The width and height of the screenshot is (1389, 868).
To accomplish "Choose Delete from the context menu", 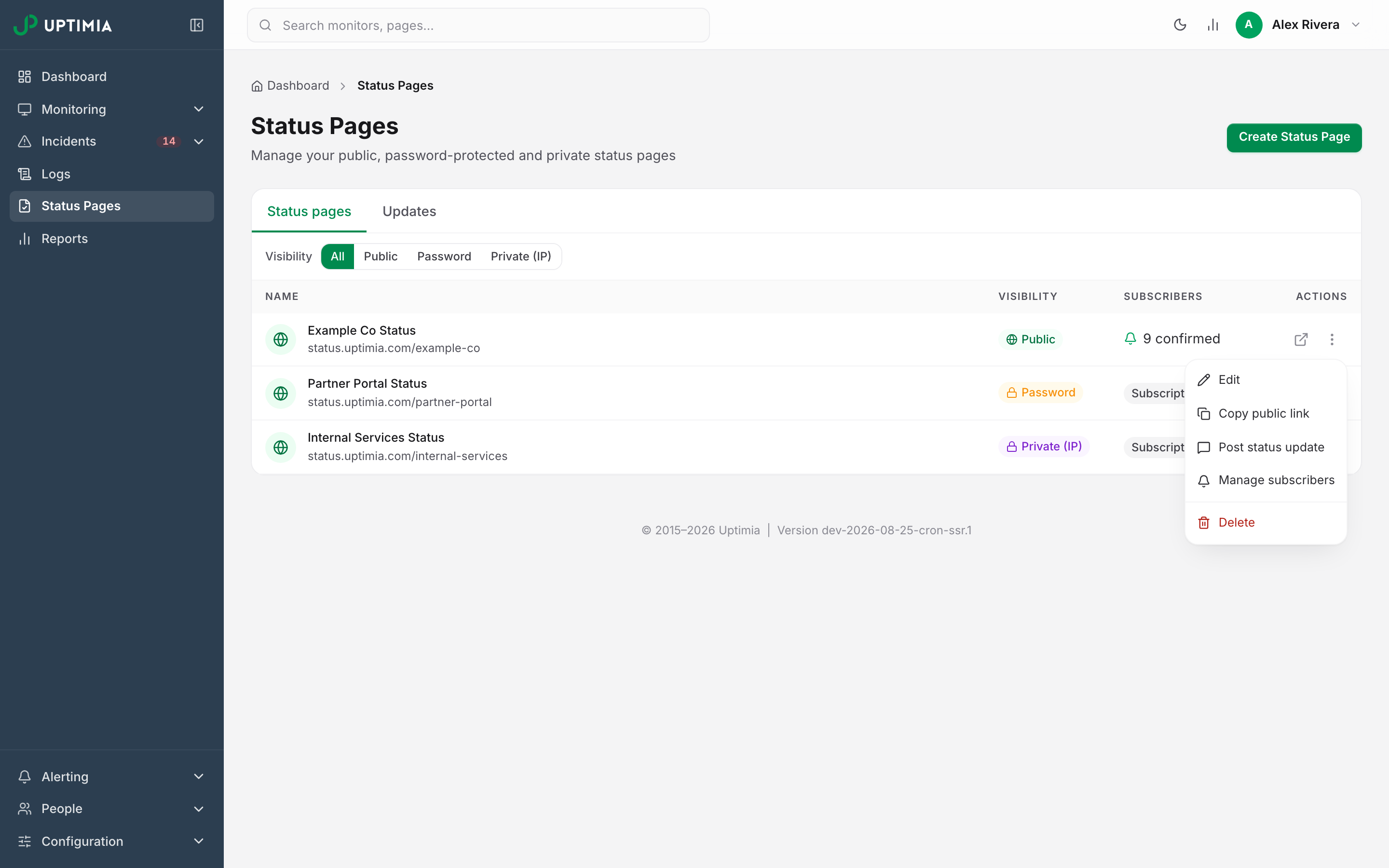I will click(x=1266, y=523).
